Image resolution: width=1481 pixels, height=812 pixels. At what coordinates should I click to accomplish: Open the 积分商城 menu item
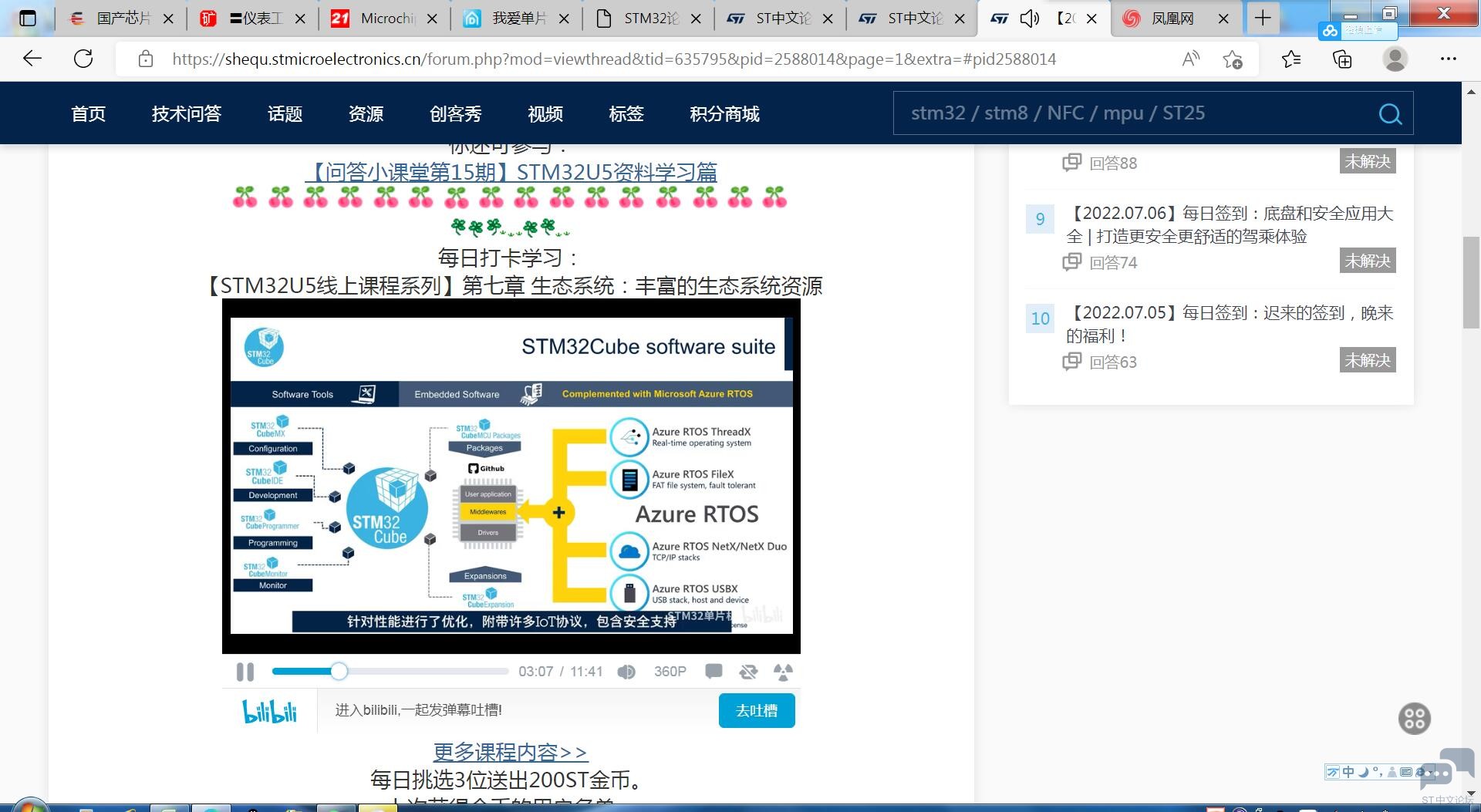724,114
